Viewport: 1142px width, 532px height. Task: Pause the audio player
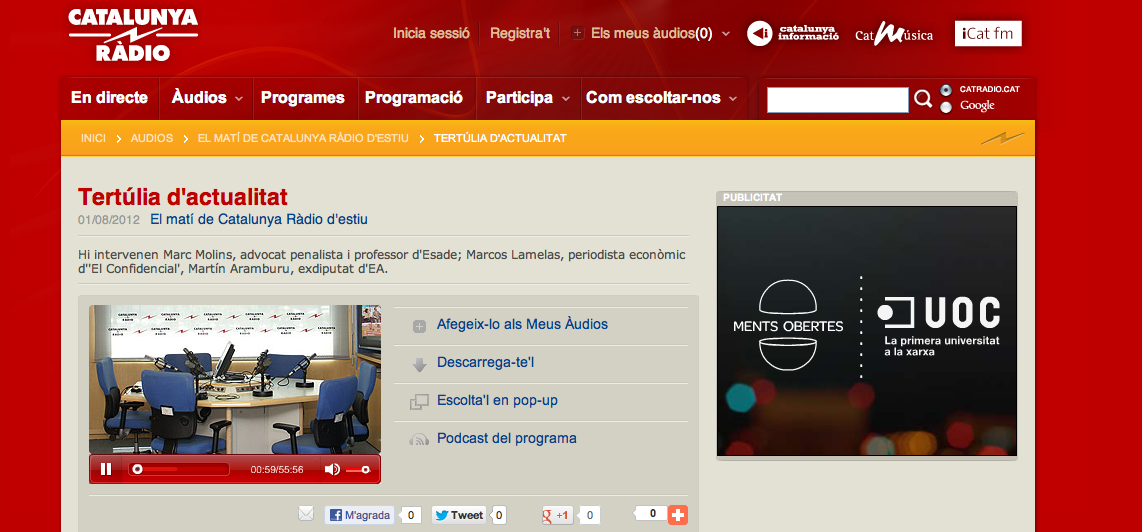coord(106,469)
